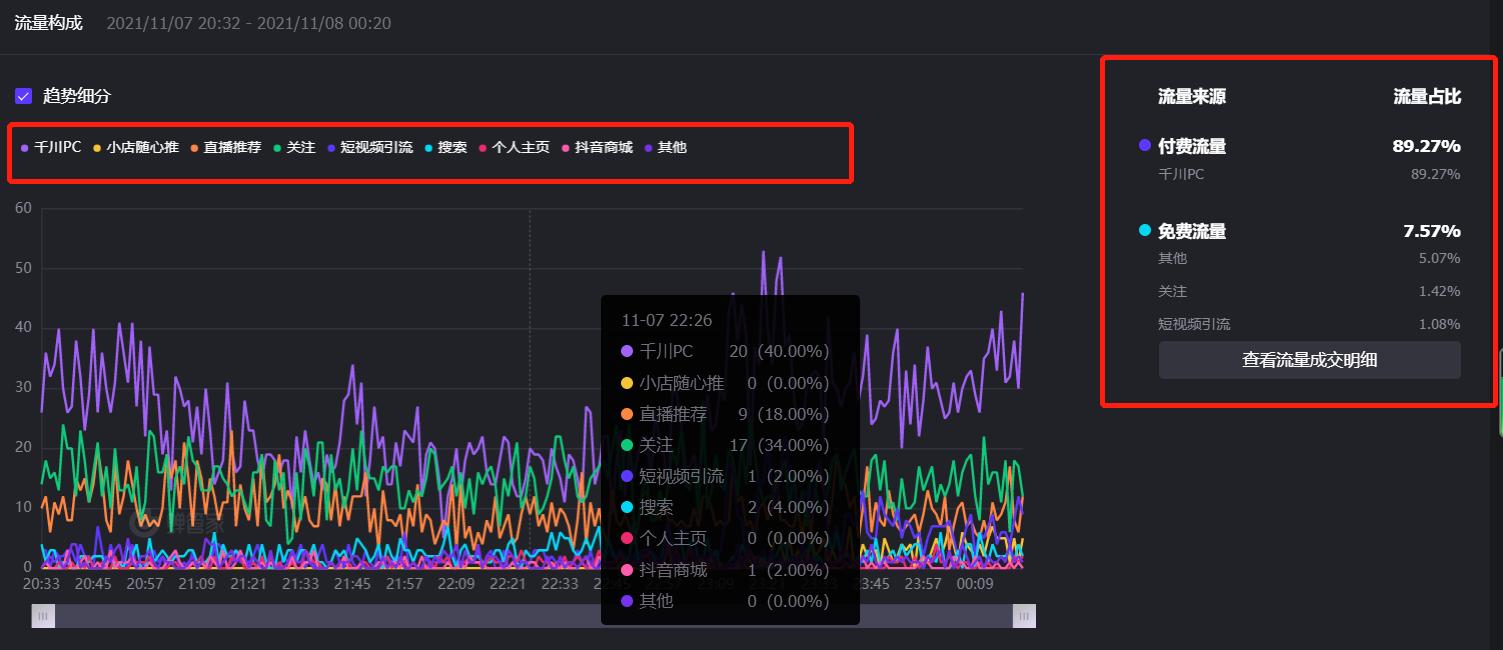The image size is (1503, 650).
Task: Click the 其他 5.07% detail row
Action: click(x=1300, y=258)
